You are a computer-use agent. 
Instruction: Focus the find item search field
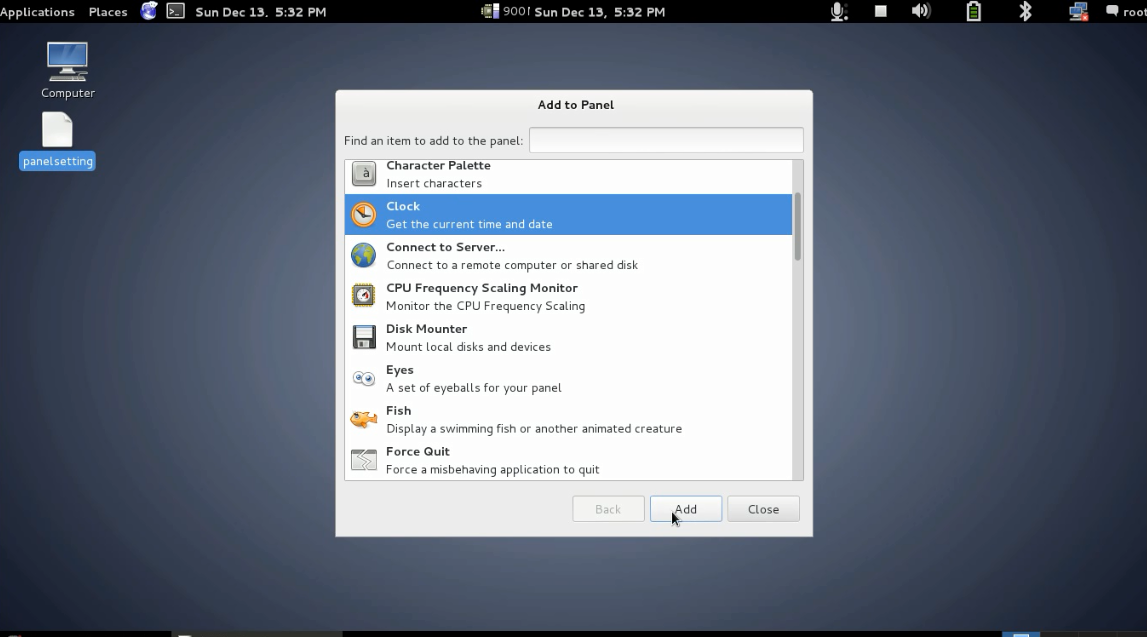(x=666, y=140)
